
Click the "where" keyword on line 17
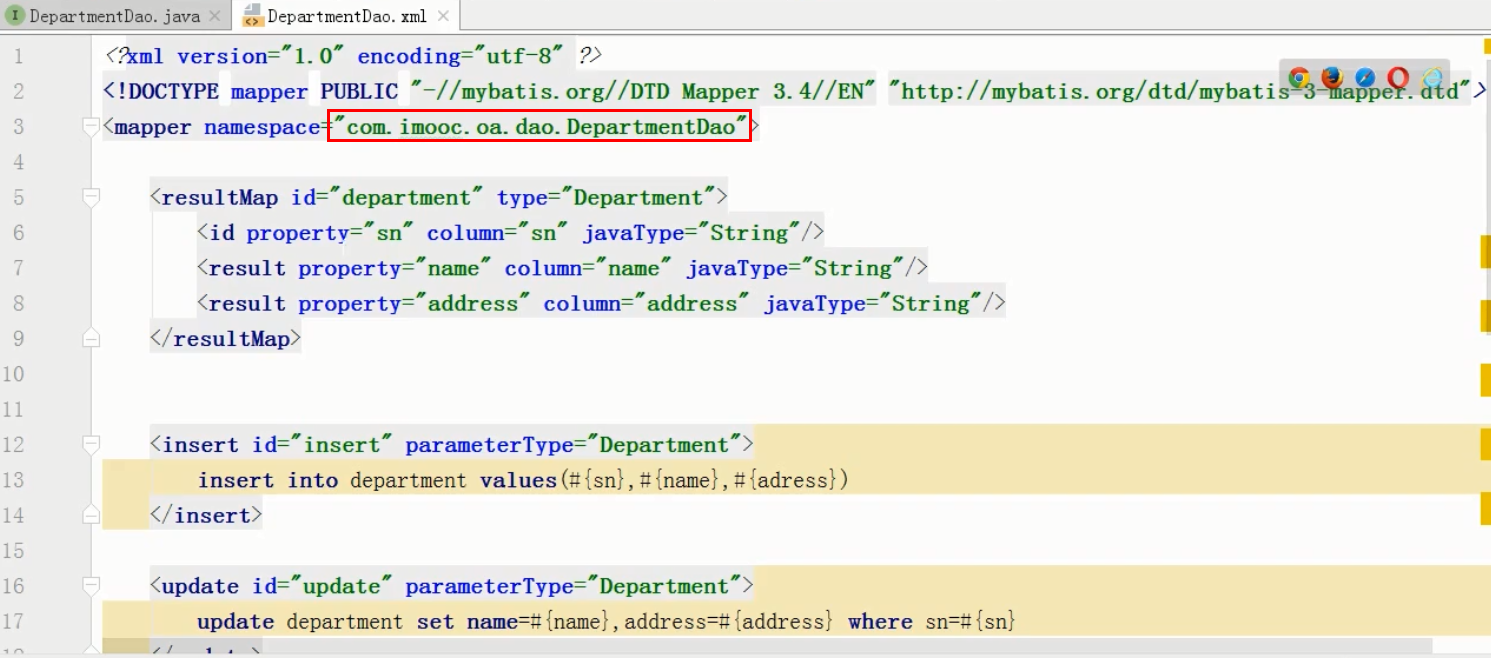point(880,622)
